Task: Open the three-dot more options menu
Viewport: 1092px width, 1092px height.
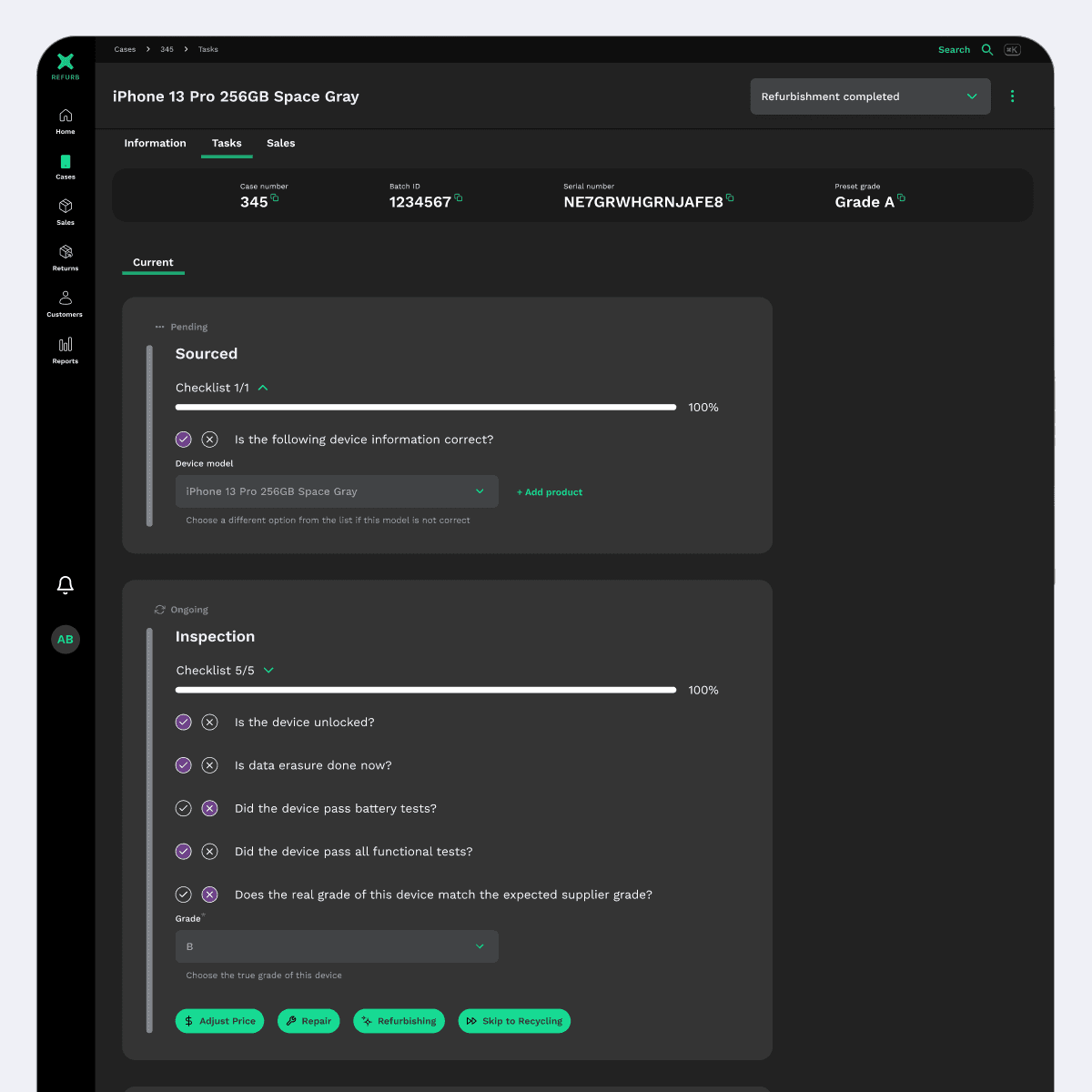Action: (x=1013, y=96)
